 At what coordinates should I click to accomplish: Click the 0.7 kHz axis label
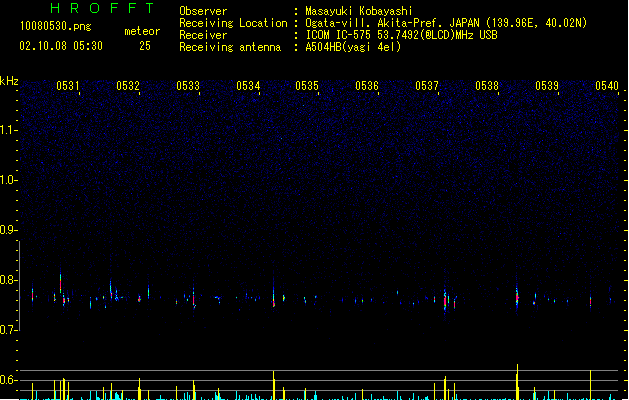click(x=8, y=330)
